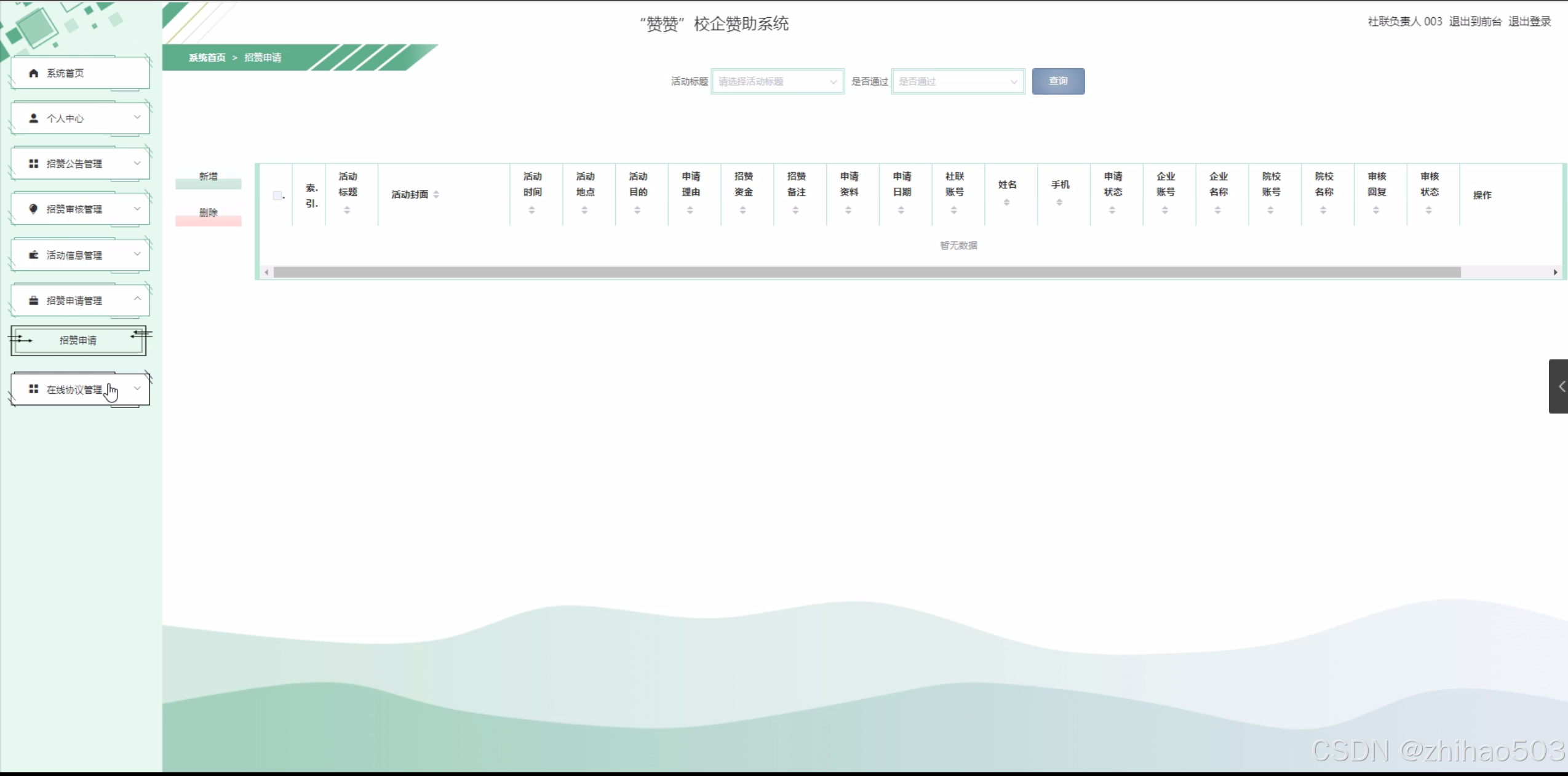The height and width of the screenshot is (776, 1568).
Task: Click the grid icon beside 在线协议管理
Action: click(x=34, y=389)
